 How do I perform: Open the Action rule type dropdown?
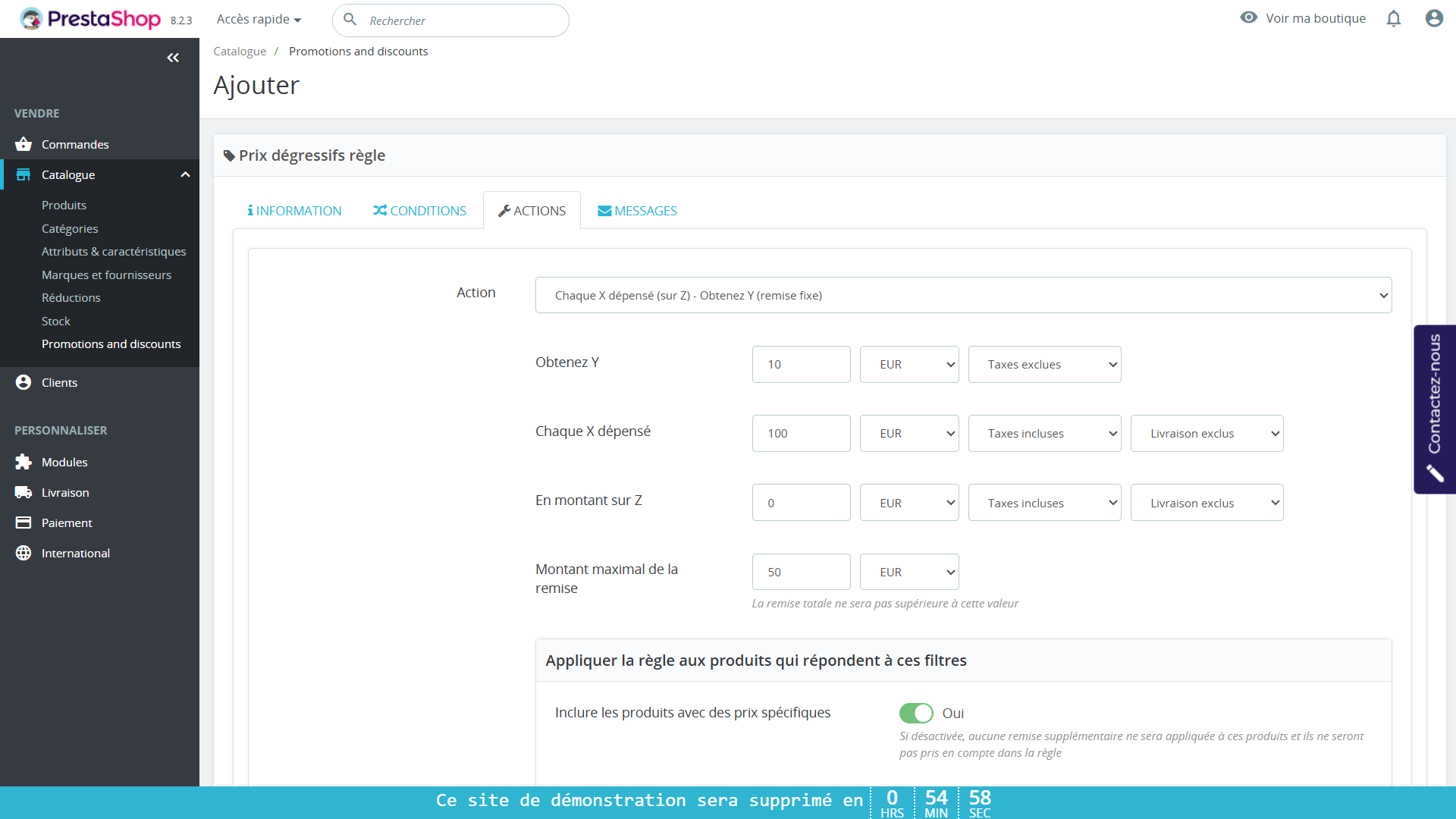(x=963, y=295)
